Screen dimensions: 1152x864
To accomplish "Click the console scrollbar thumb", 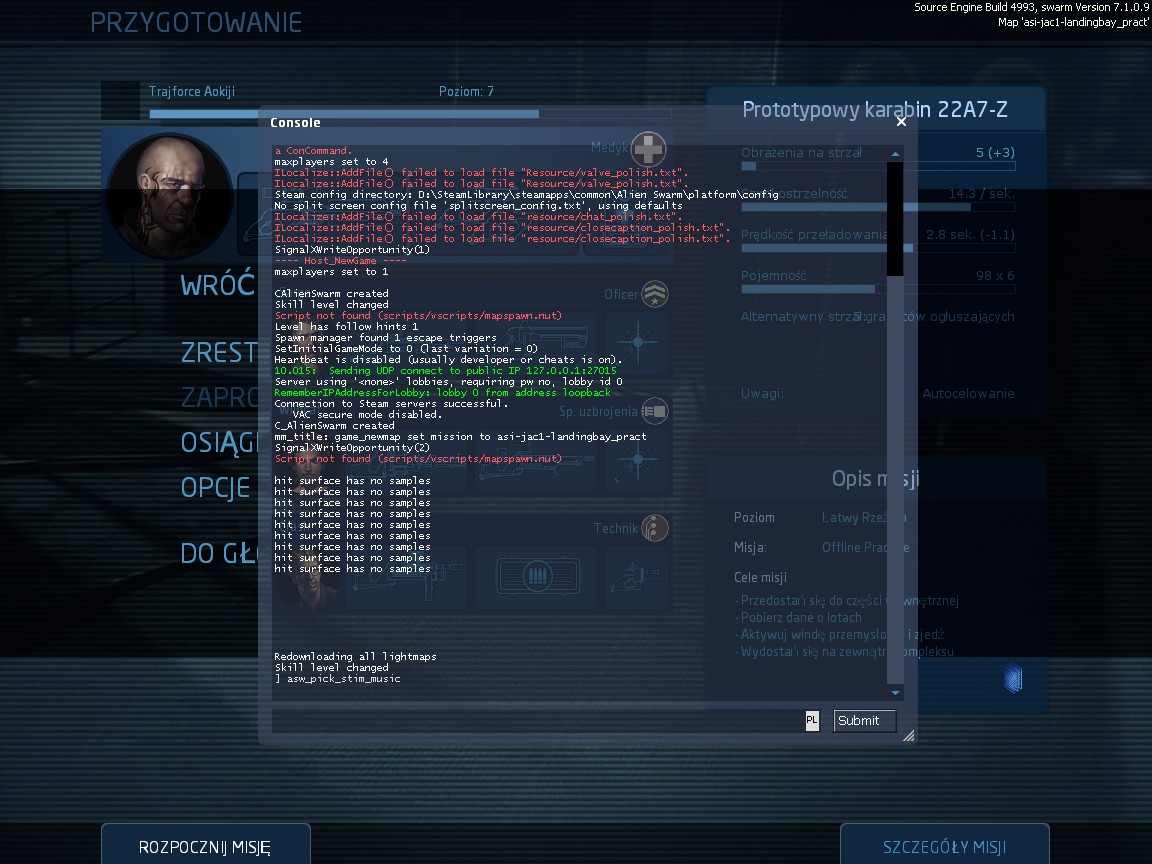I will pyautogui.click(x=895, y=219).
